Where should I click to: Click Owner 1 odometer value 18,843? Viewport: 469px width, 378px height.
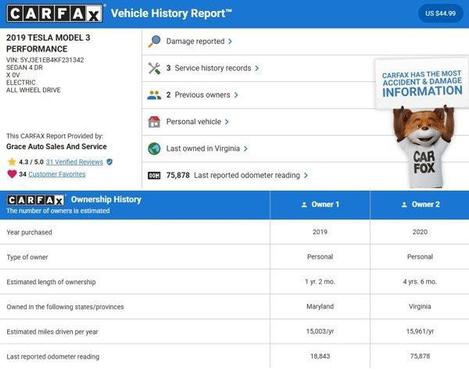320,356
